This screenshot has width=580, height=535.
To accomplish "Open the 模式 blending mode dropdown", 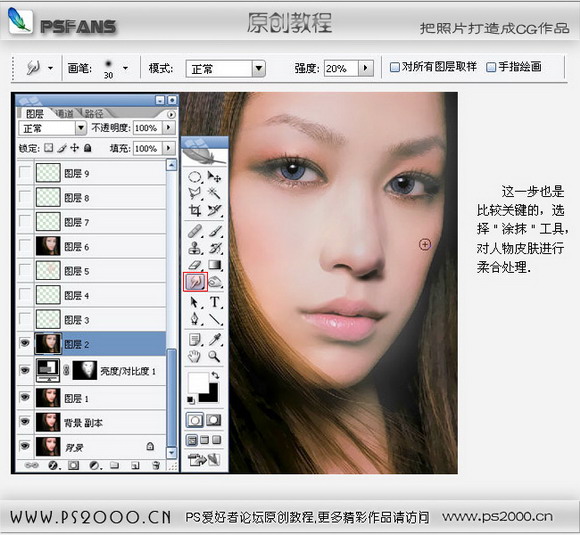I will pyautogui.click(x=259, y=68).
